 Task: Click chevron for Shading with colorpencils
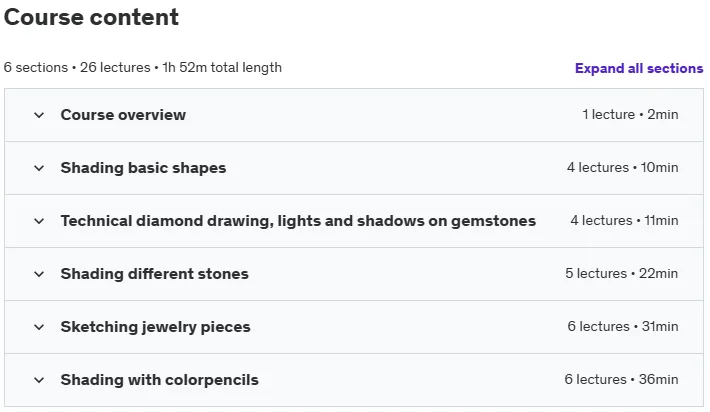pyautogui.click(x=39, y=380)
